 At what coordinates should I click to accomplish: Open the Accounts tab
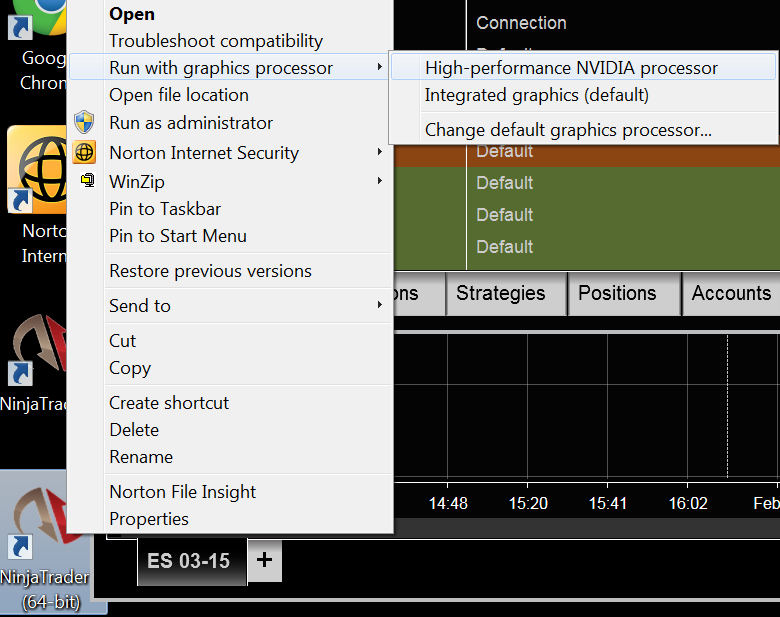tap(731, 293)
